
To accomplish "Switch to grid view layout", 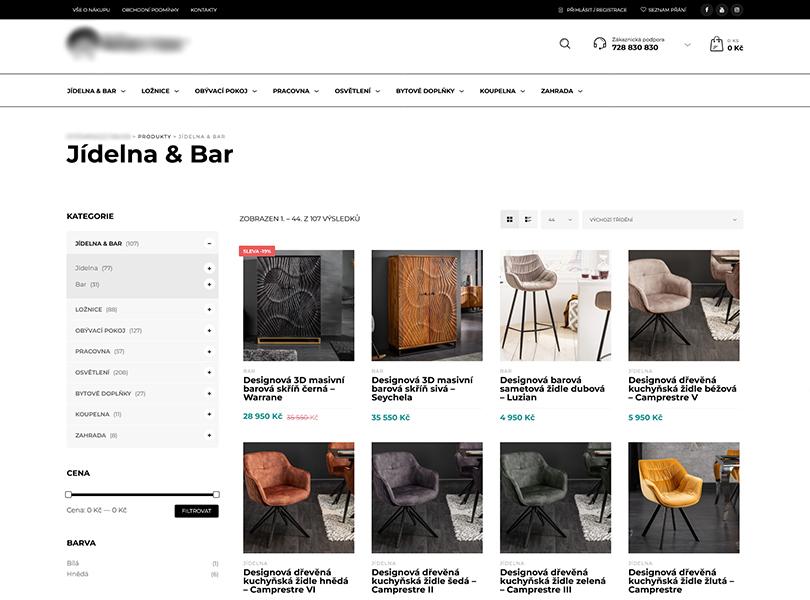I will pos(510,220).
